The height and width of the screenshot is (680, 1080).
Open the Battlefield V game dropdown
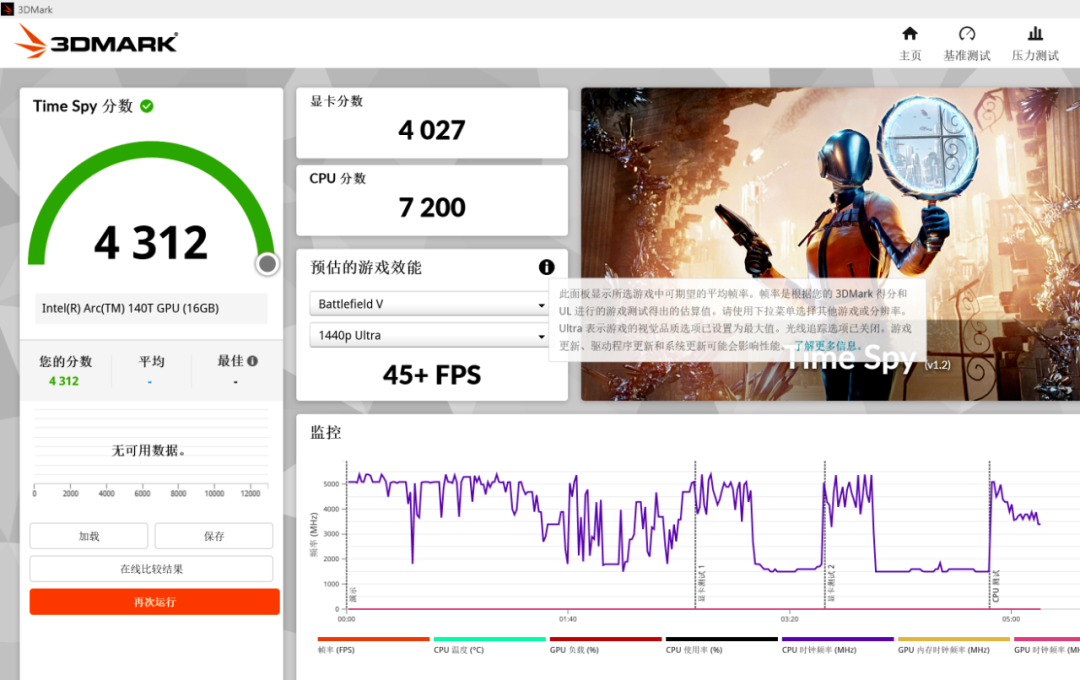(x=428, y=304)
